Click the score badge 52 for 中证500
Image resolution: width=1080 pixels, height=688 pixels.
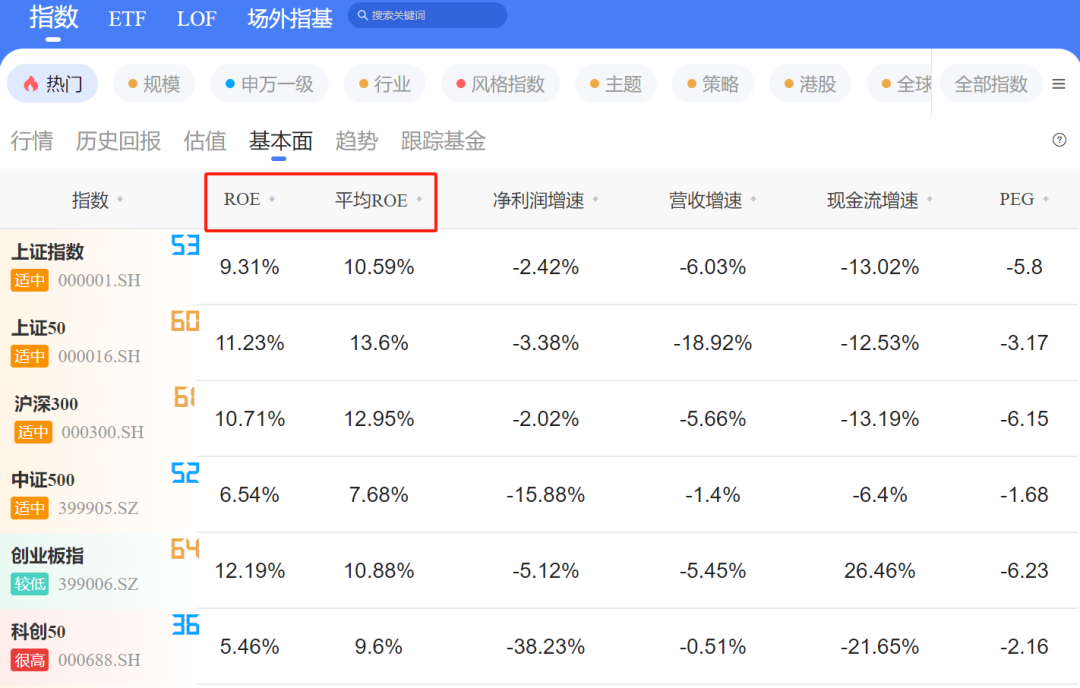(185, 473)
